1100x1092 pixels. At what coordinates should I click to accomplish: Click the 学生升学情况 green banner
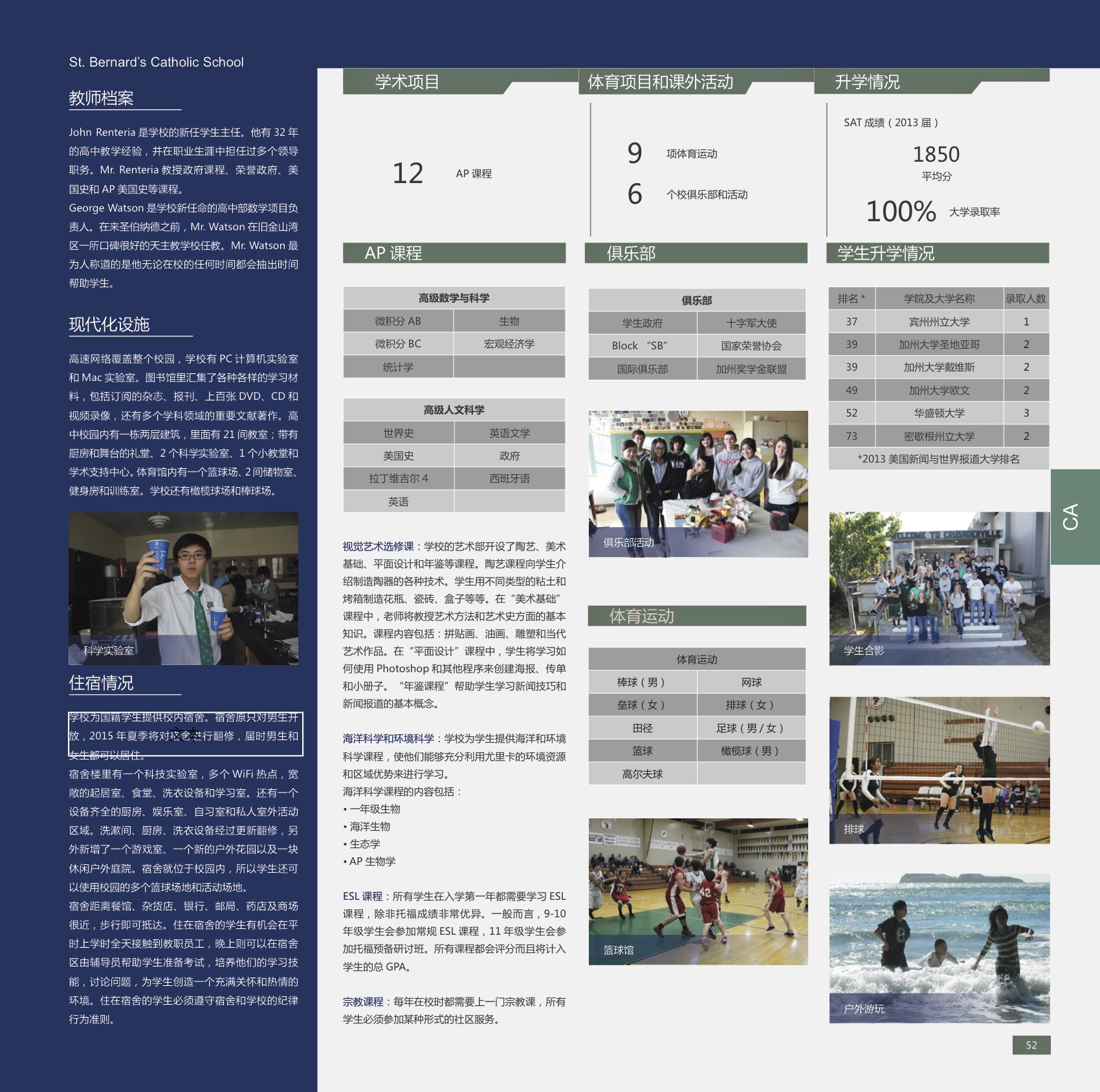(x=938, y=253)
